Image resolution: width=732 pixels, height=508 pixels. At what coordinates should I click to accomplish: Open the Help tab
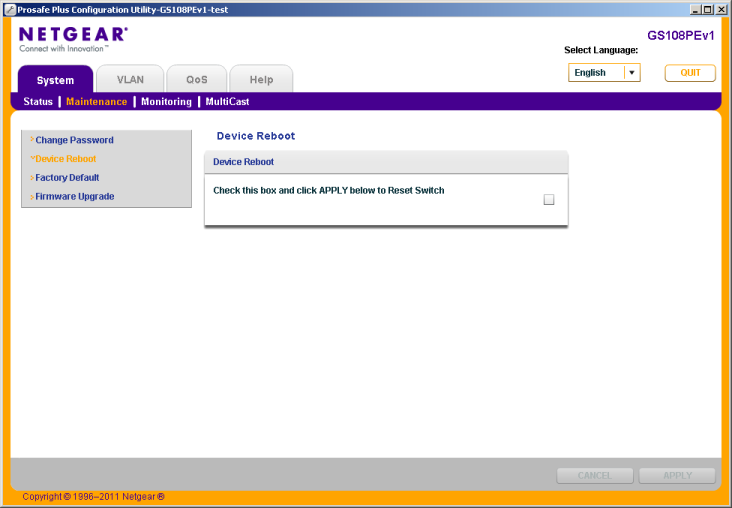(x=261, y=79)
